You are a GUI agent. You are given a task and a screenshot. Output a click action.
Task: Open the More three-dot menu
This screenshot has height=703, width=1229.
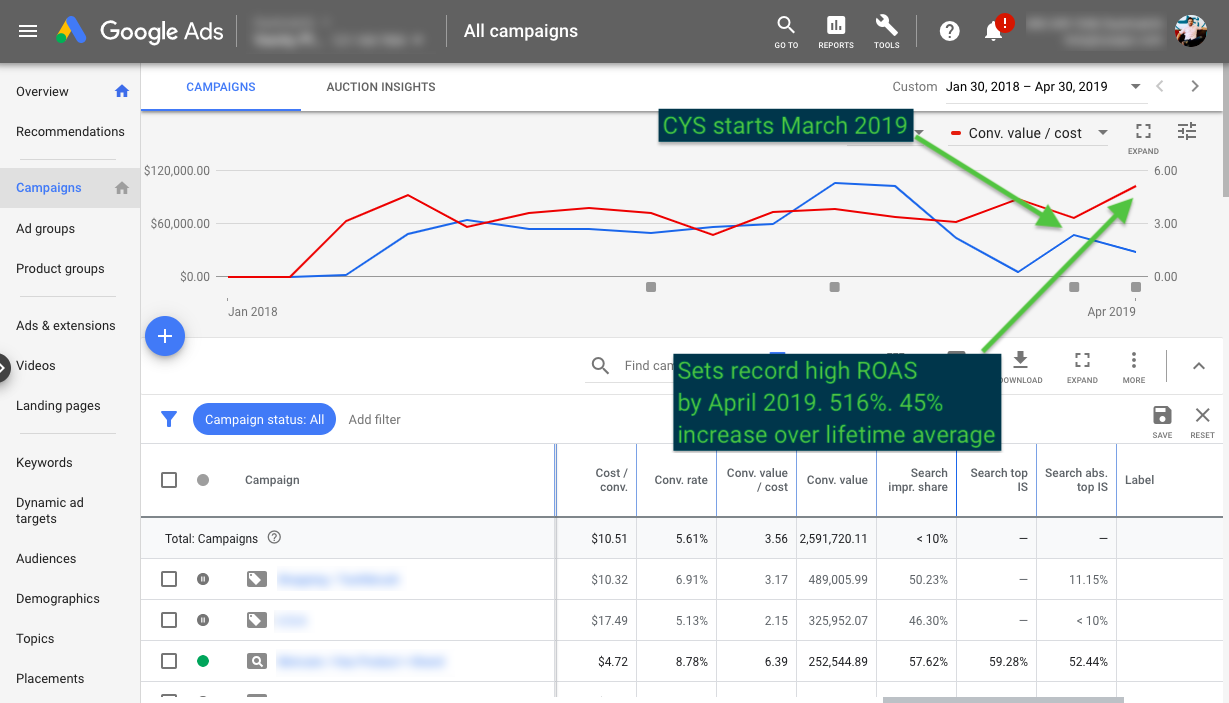click(1134, 366)
